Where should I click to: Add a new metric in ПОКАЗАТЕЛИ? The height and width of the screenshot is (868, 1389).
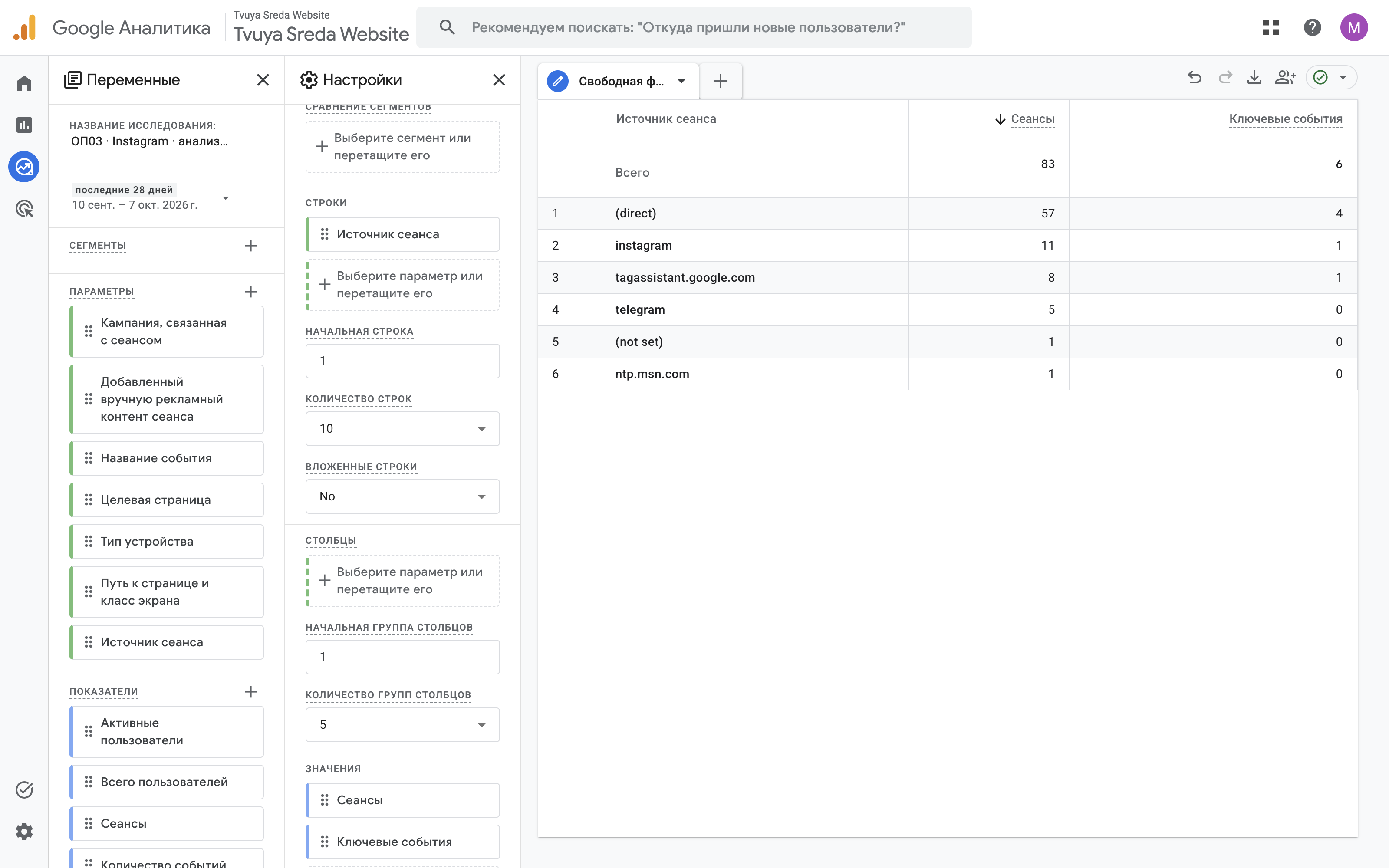pos(251,692)
